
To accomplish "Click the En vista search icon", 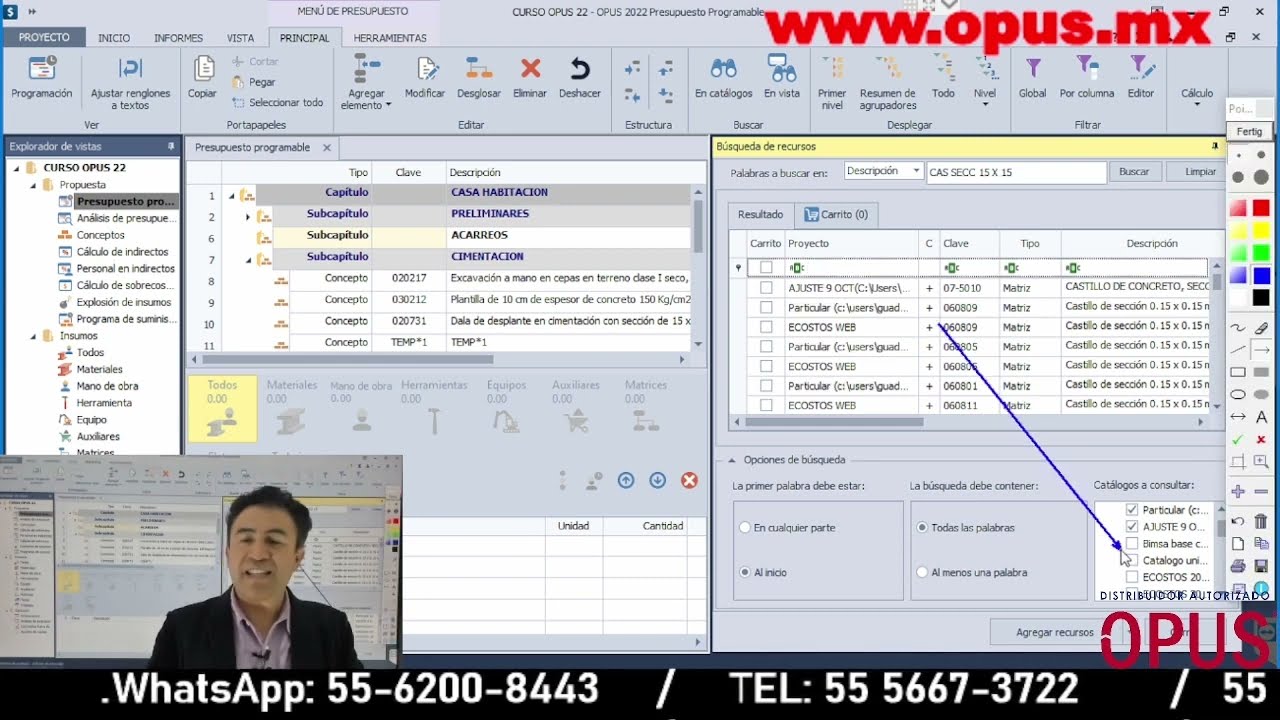I will pyautogui.click(x=782, y=69).
